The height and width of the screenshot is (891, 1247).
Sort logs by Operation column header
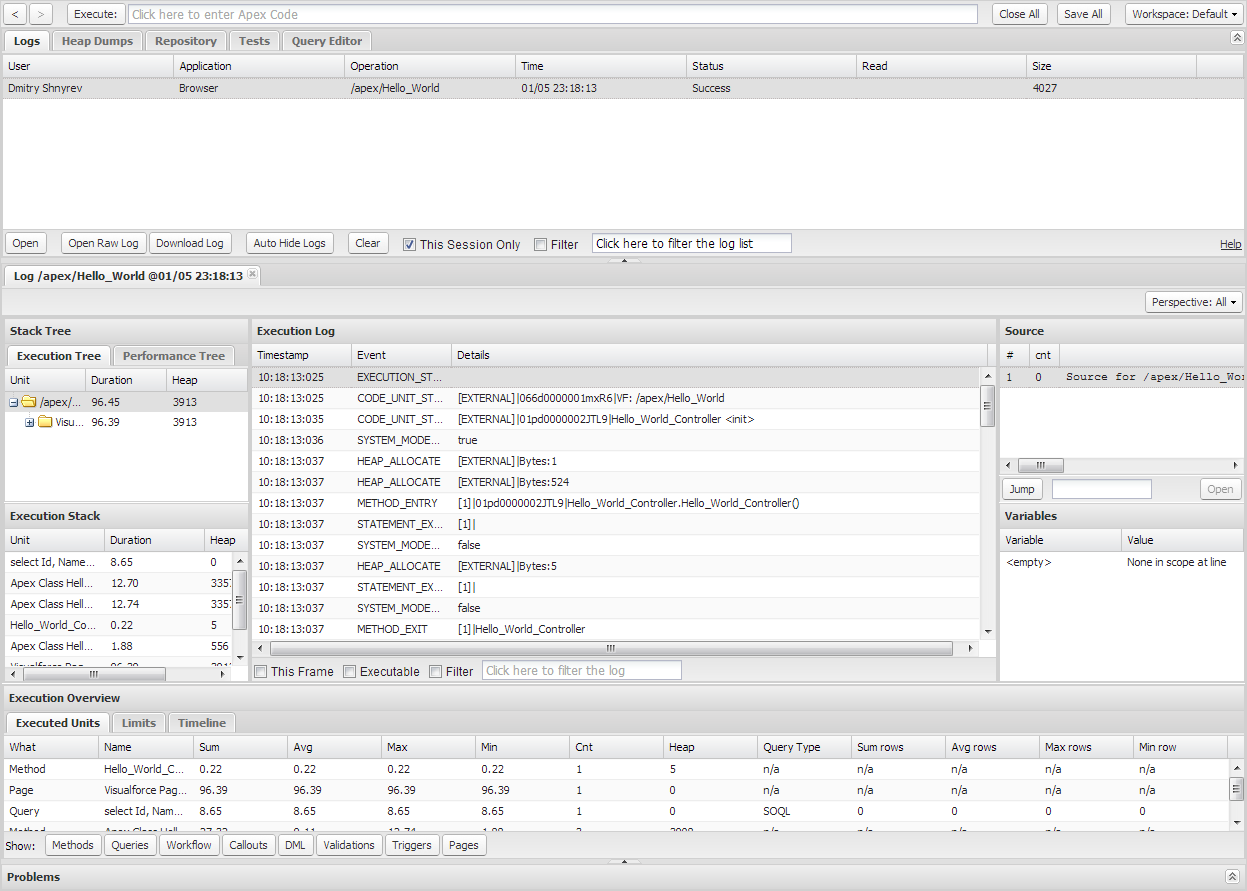tap(431, 66)
